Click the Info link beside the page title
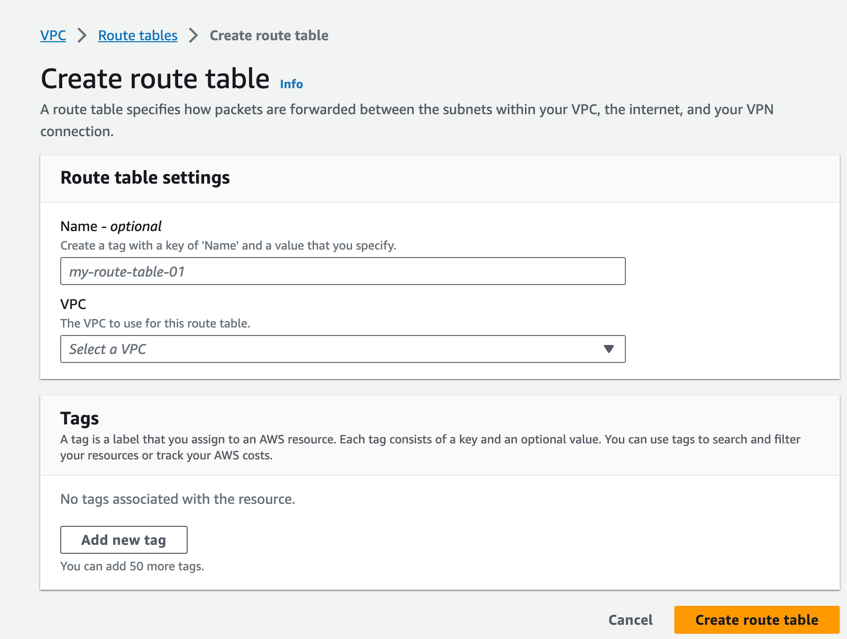 (291, 84)
